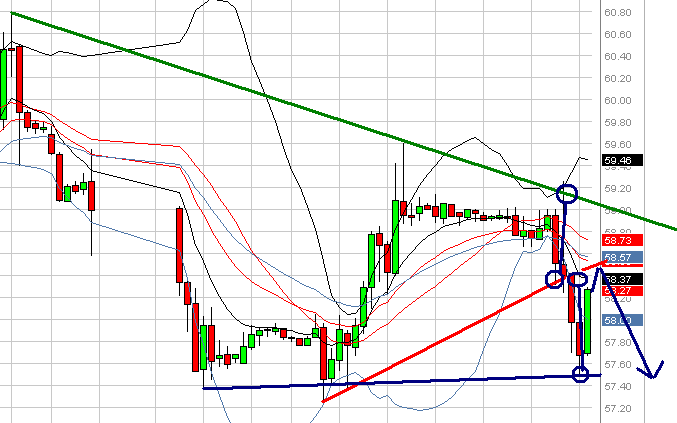677x423 pixels.
Task: Select the tall green candle reaching 59.10
Action: tap(395, 236)
